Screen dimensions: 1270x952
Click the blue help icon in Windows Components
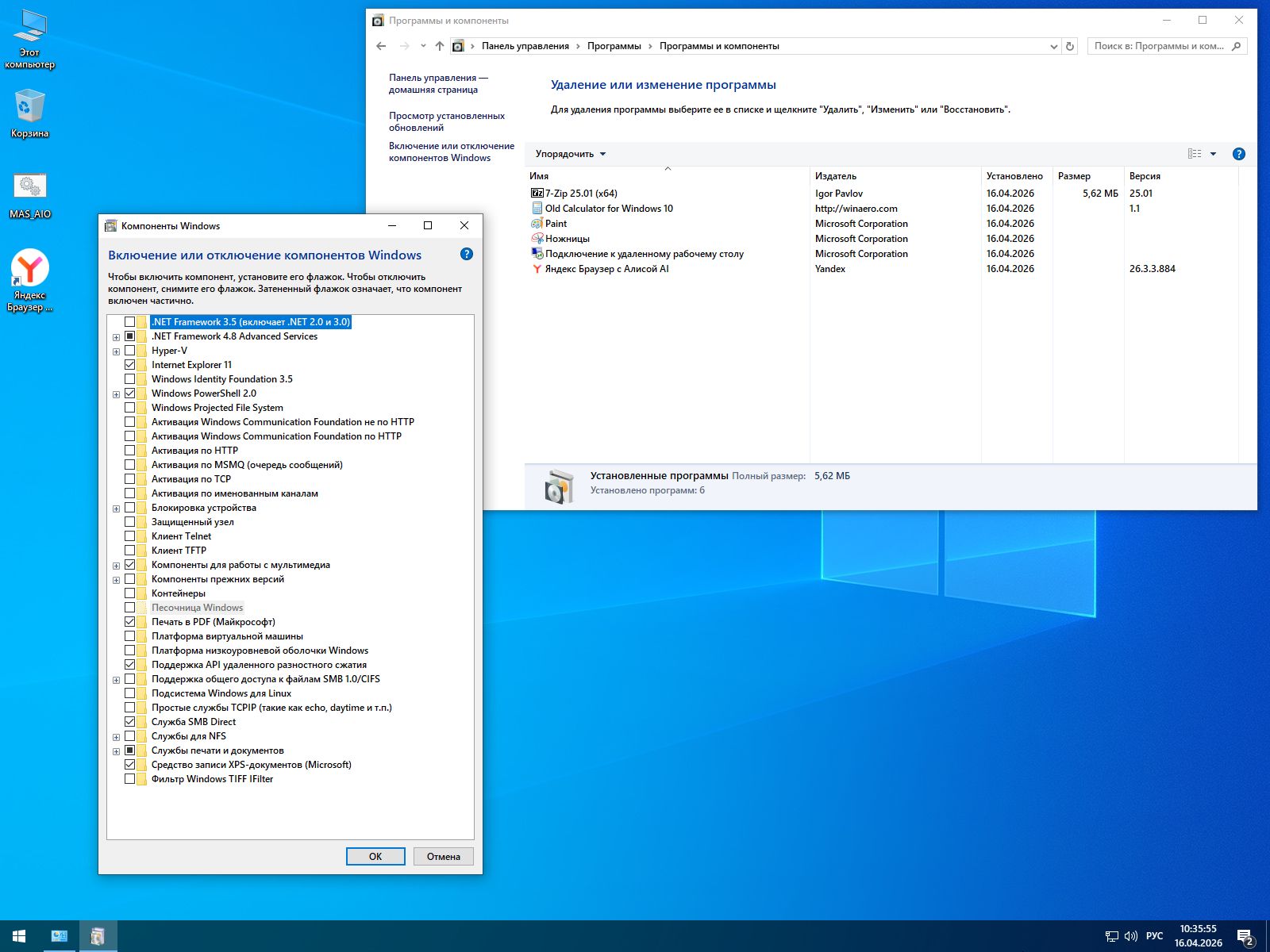[467, 255]
